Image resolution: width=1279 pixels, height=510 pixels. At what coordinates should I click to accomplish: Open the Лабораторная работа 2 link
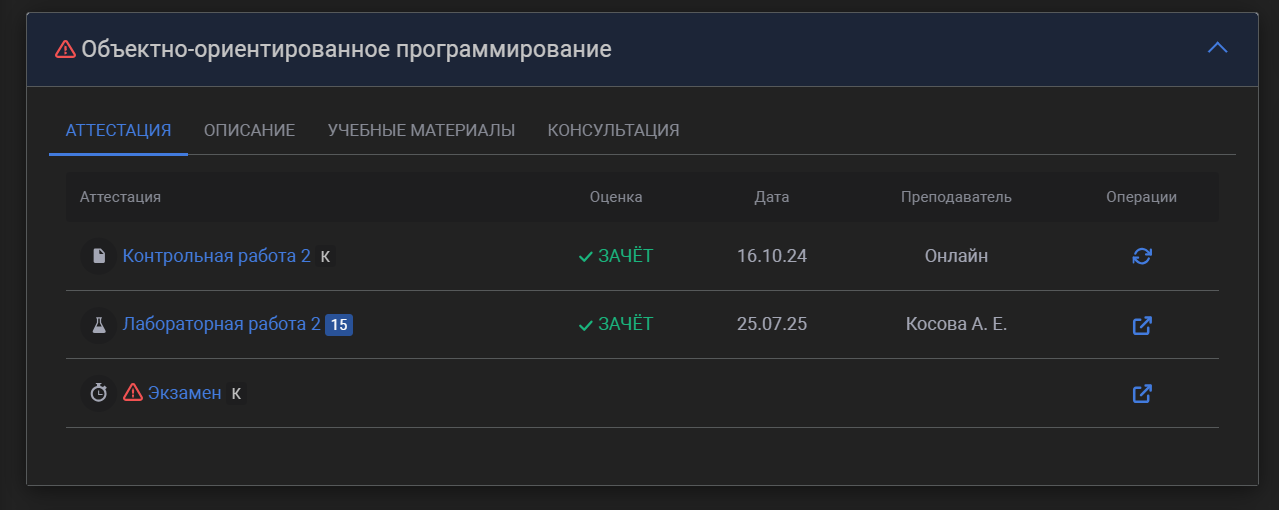point(221,325)
